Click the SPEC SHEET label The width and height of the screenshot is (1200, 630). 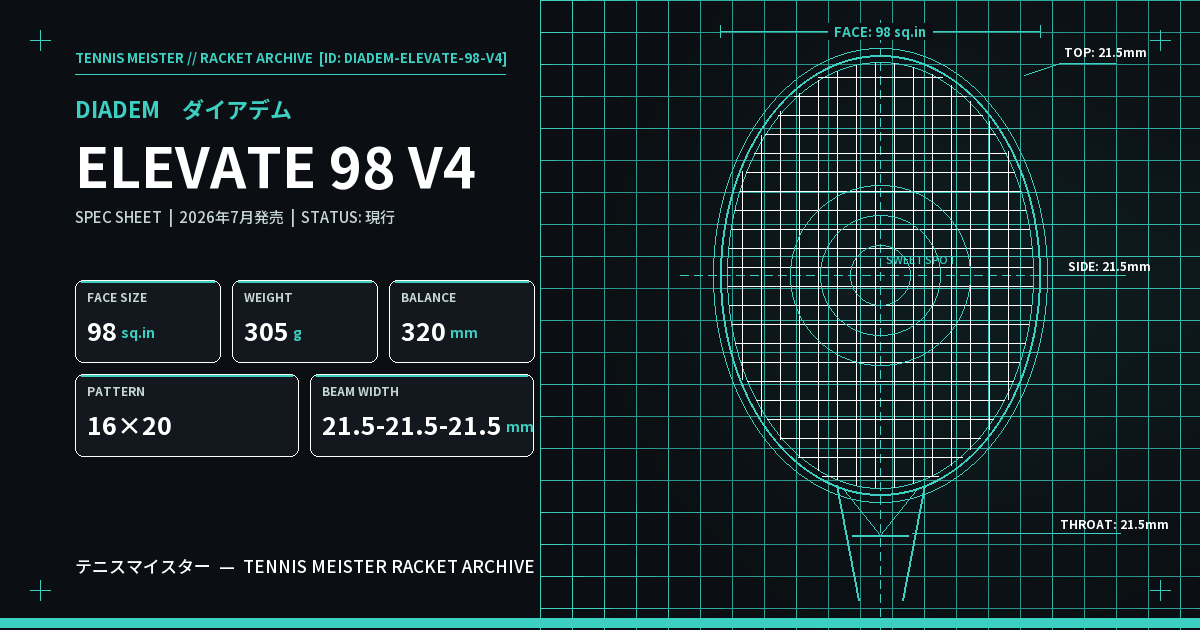tap(118, 217)
